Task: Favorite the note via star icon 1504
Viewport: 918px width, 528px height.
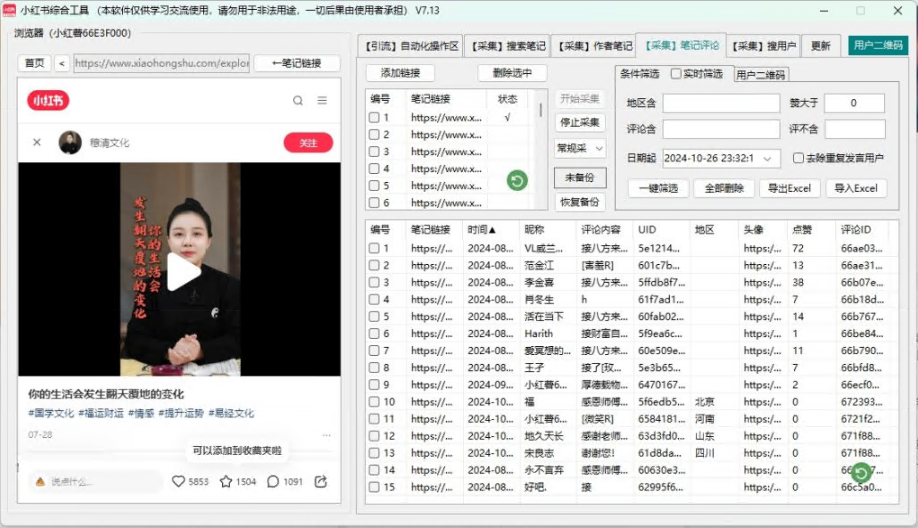Action: coord(226,481)
